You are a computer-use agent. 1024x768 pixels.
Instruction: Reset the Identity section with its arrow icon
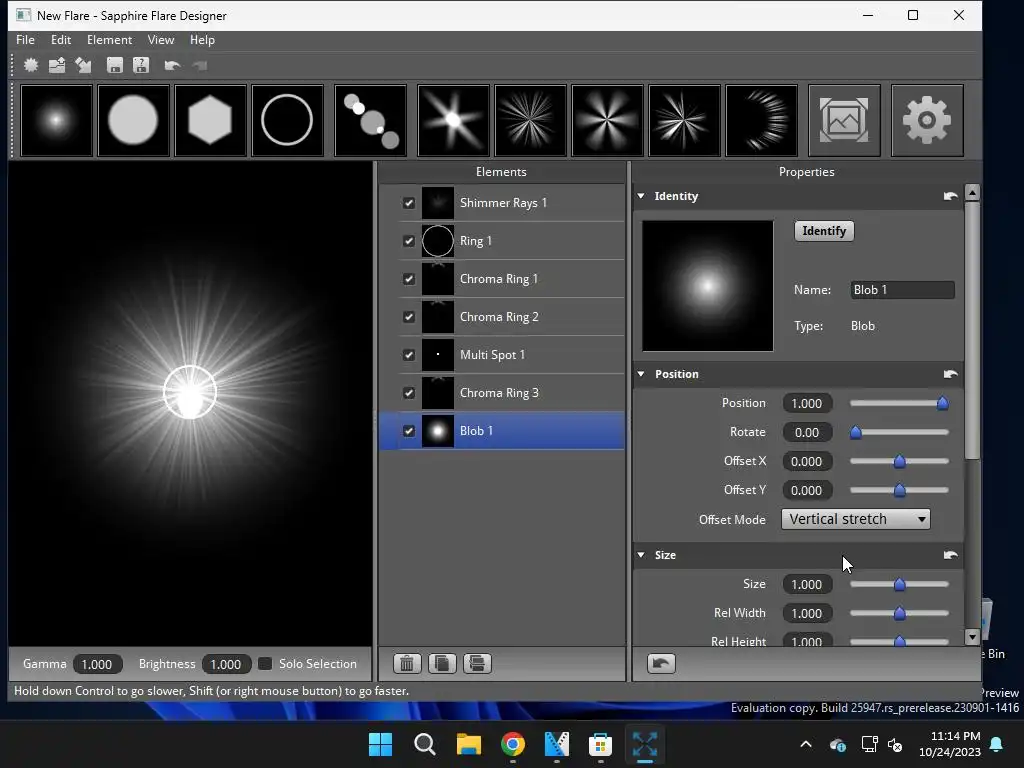(950, 196)
